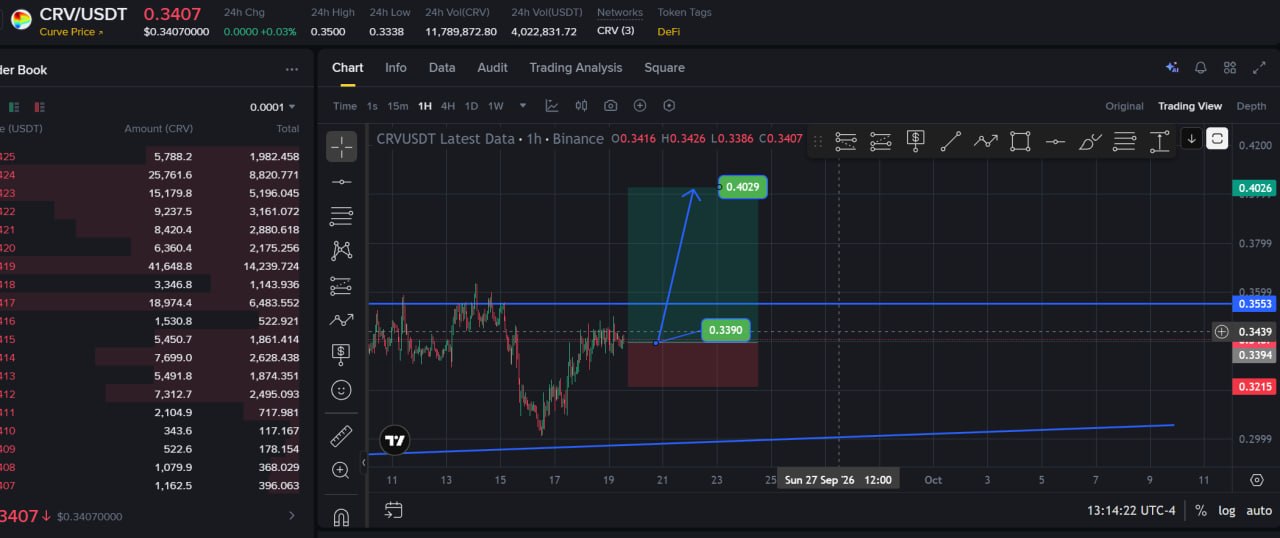Open the long position forecasting tool in left toolbar
Viewport: 1280px width, 538px height.
click(342, 285)
